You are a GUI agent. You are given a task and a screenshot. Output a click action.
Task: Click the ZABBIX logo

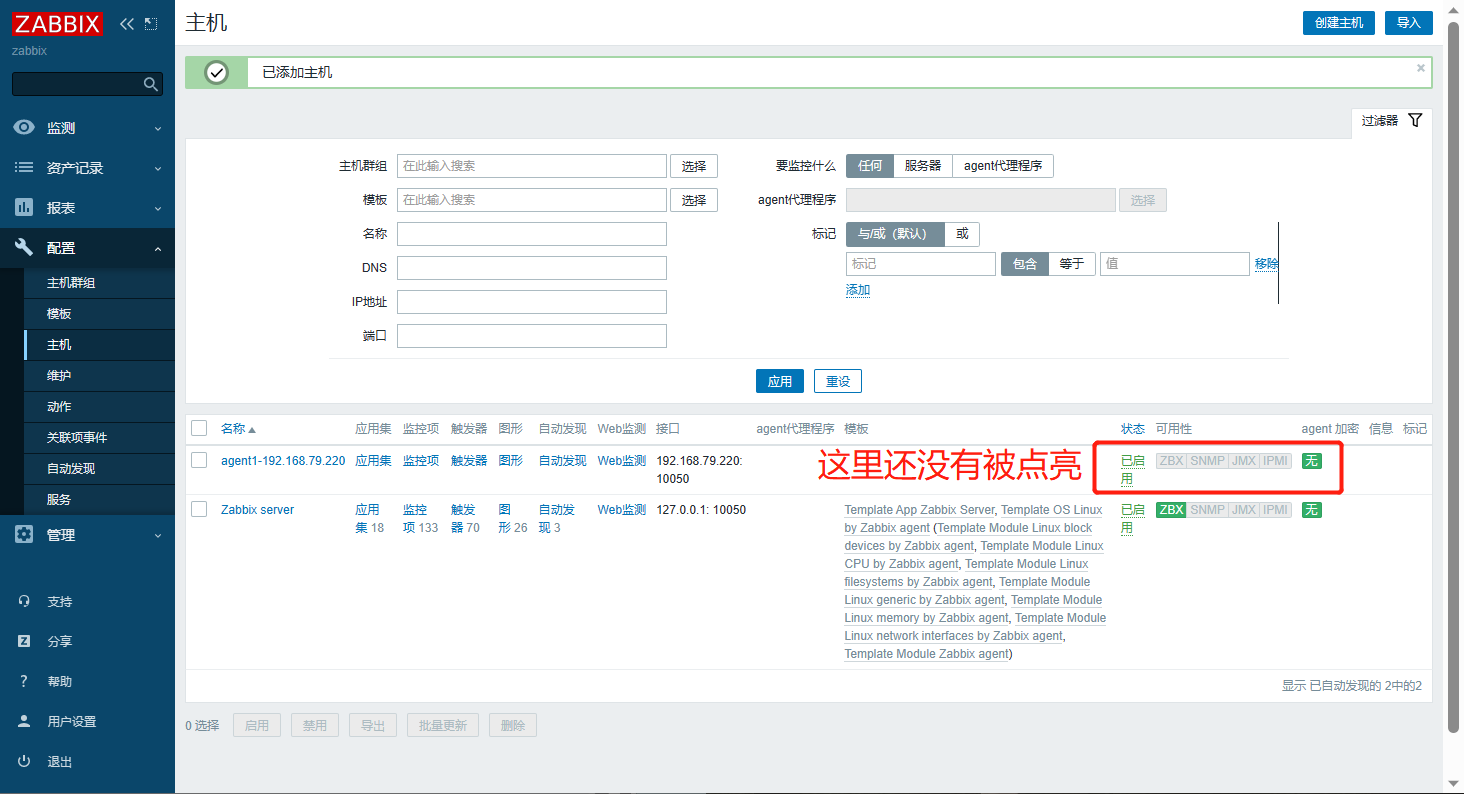[58, 23]
